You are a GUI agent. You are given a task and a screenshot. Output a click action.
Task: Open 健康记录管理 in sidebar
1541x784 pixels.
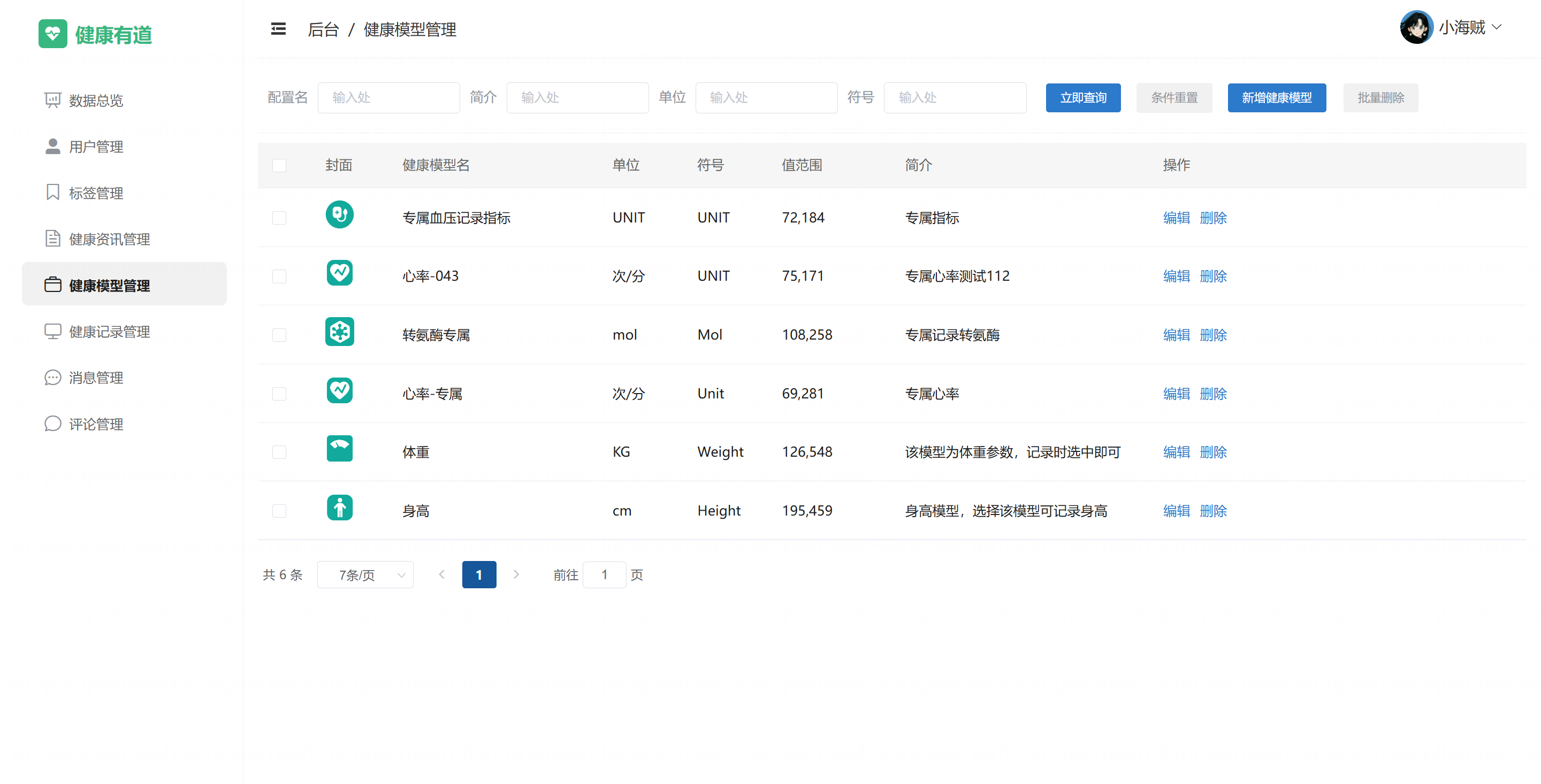coord(109,332)
